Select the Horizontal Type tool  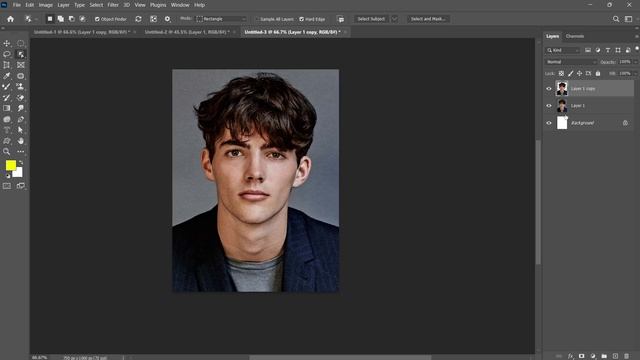tap(7, 130)
